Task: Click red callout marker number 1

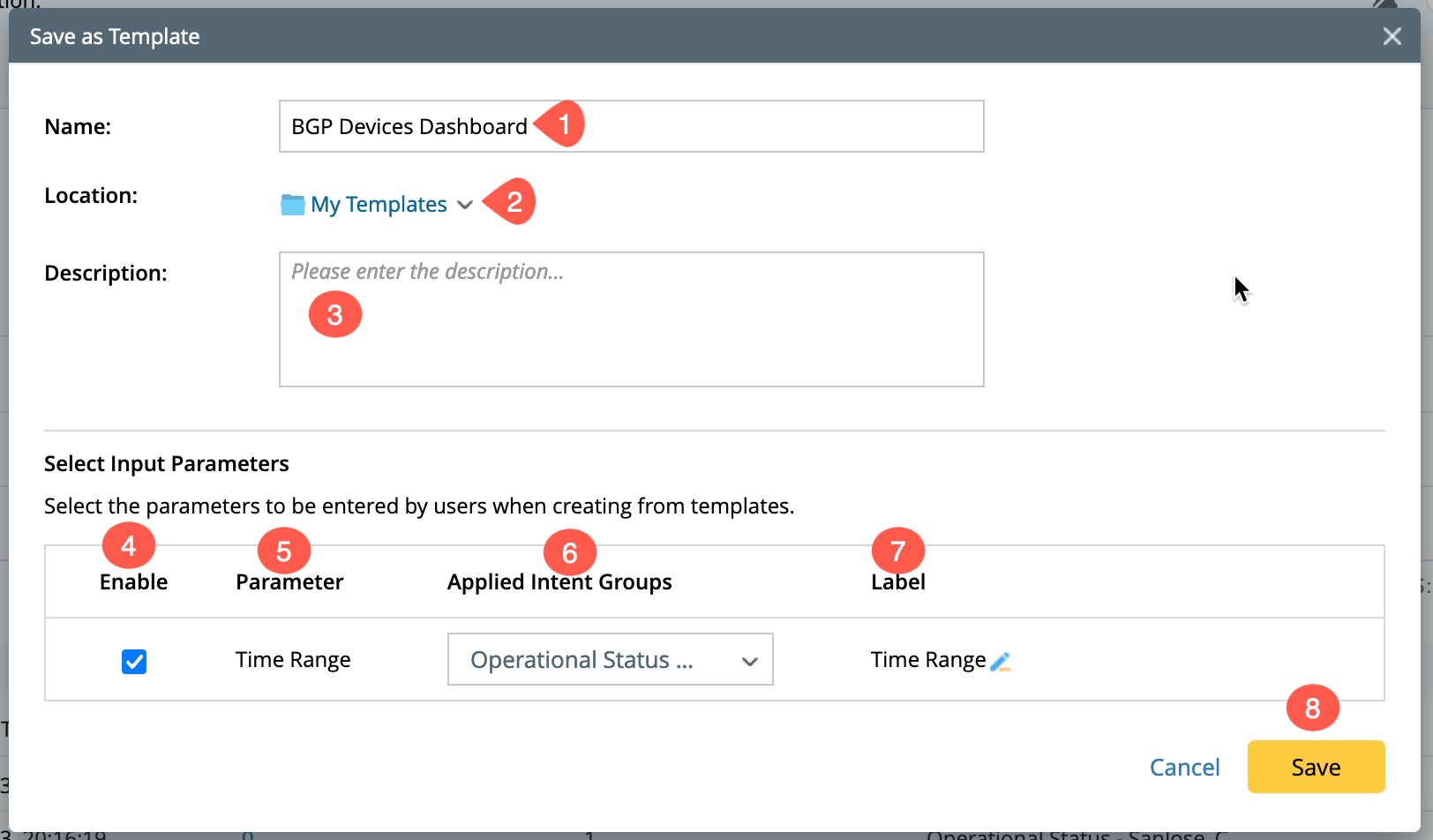Action: 562,124
